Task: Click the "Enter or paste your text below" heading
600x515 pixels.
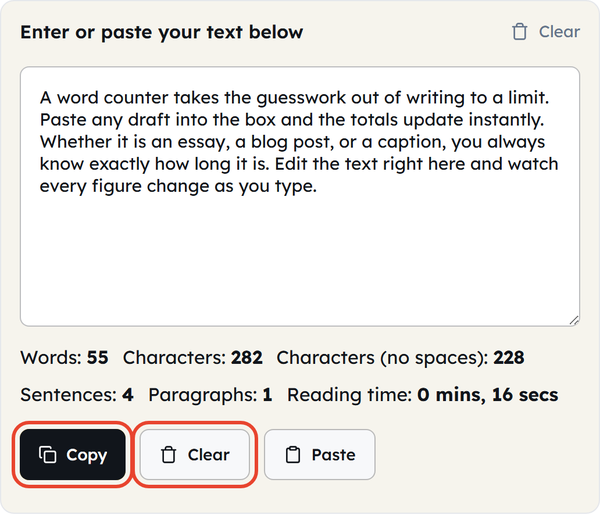Action: tap(162, 32)
